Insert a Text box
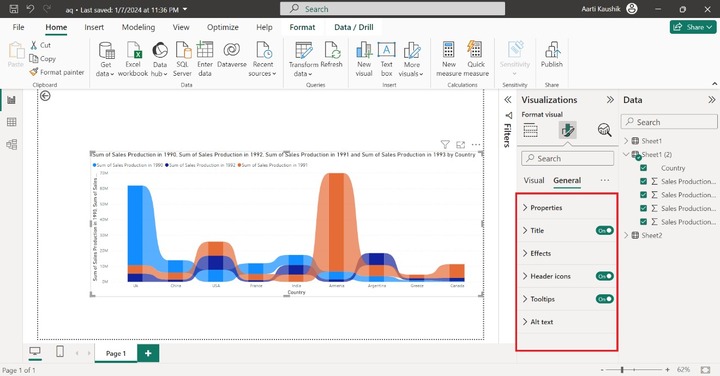Viewport: 720px width, 376px height. click(x=387, y=59)
